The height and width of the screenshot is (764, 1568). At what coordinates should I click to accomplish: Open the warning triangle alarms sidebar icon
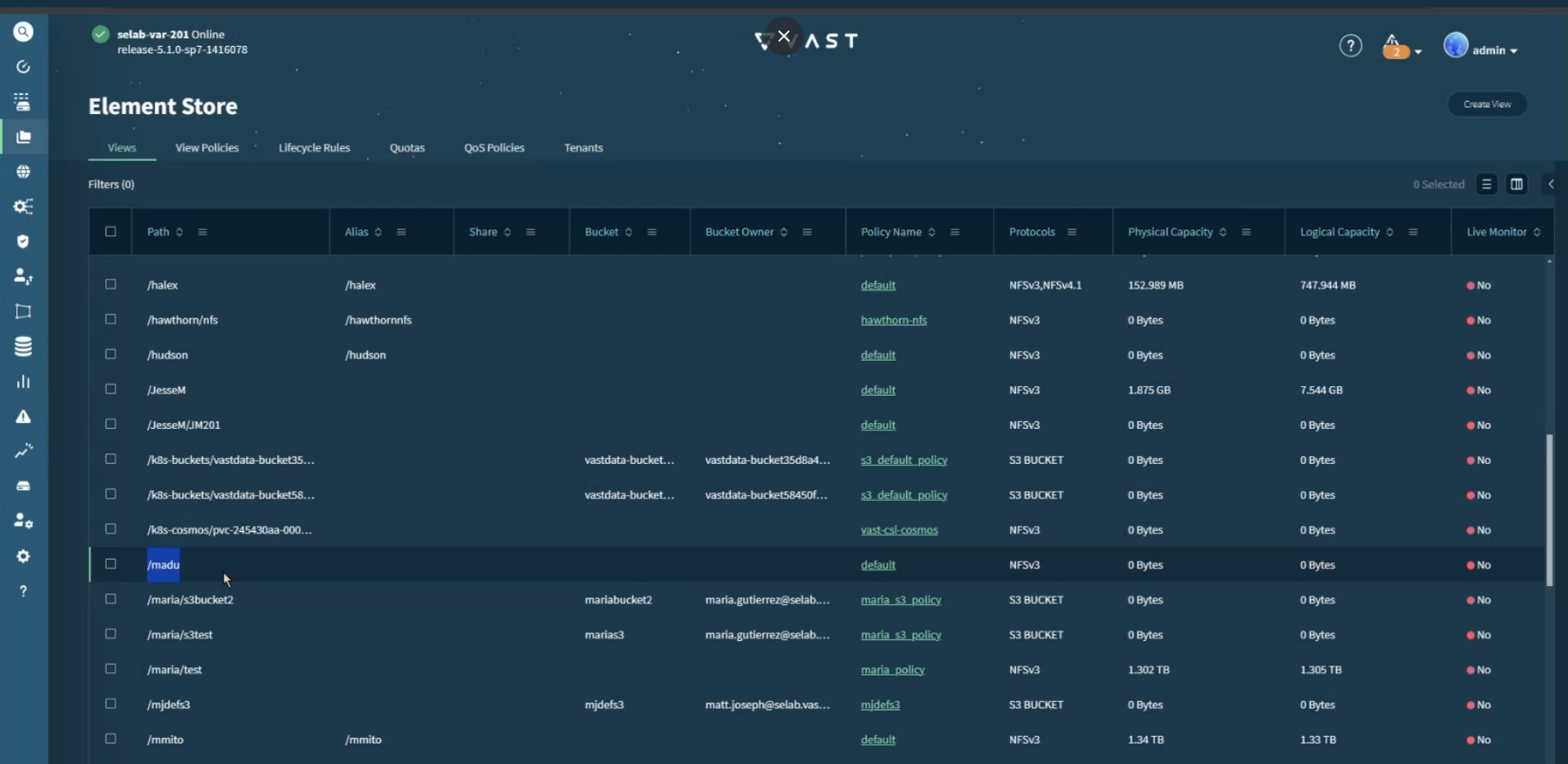pos(23,416)
